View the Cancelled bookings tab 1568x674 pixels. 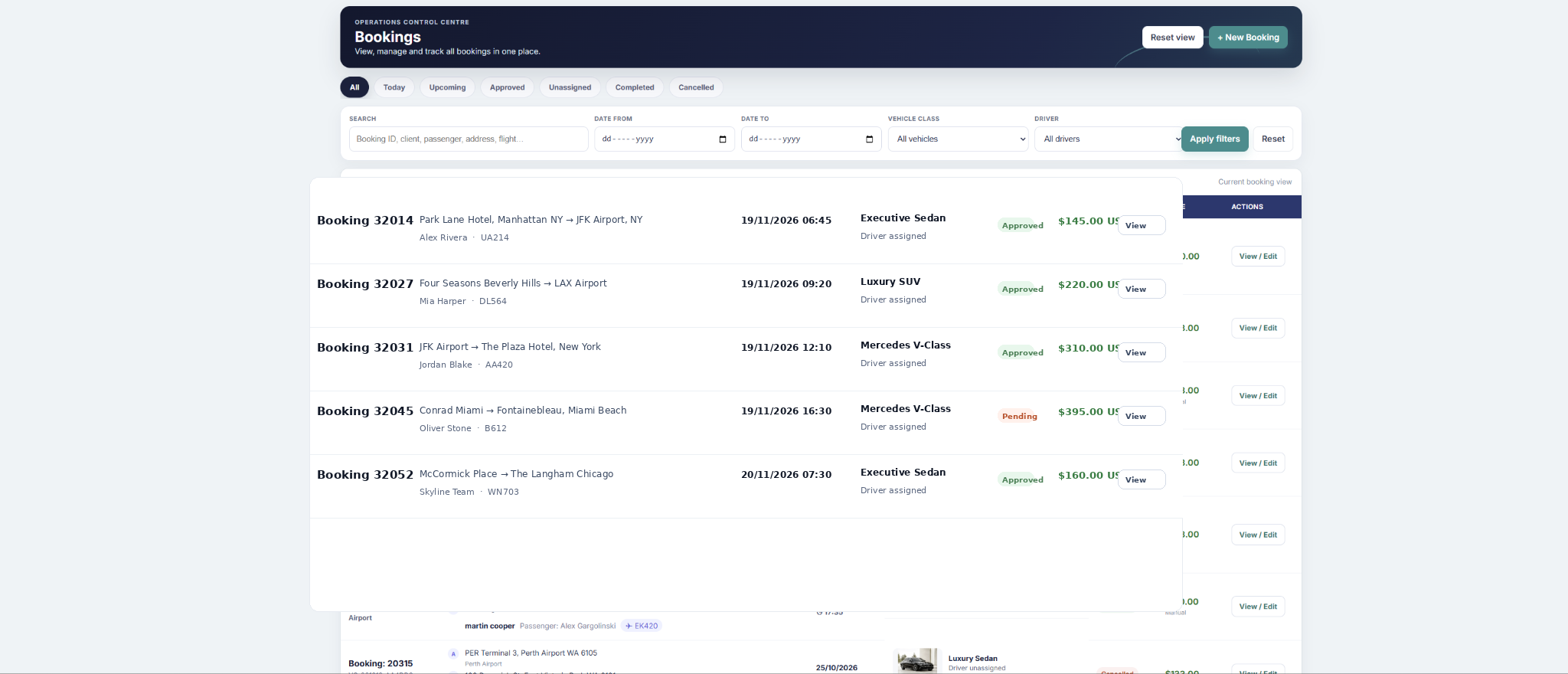(x=696, y=87)
